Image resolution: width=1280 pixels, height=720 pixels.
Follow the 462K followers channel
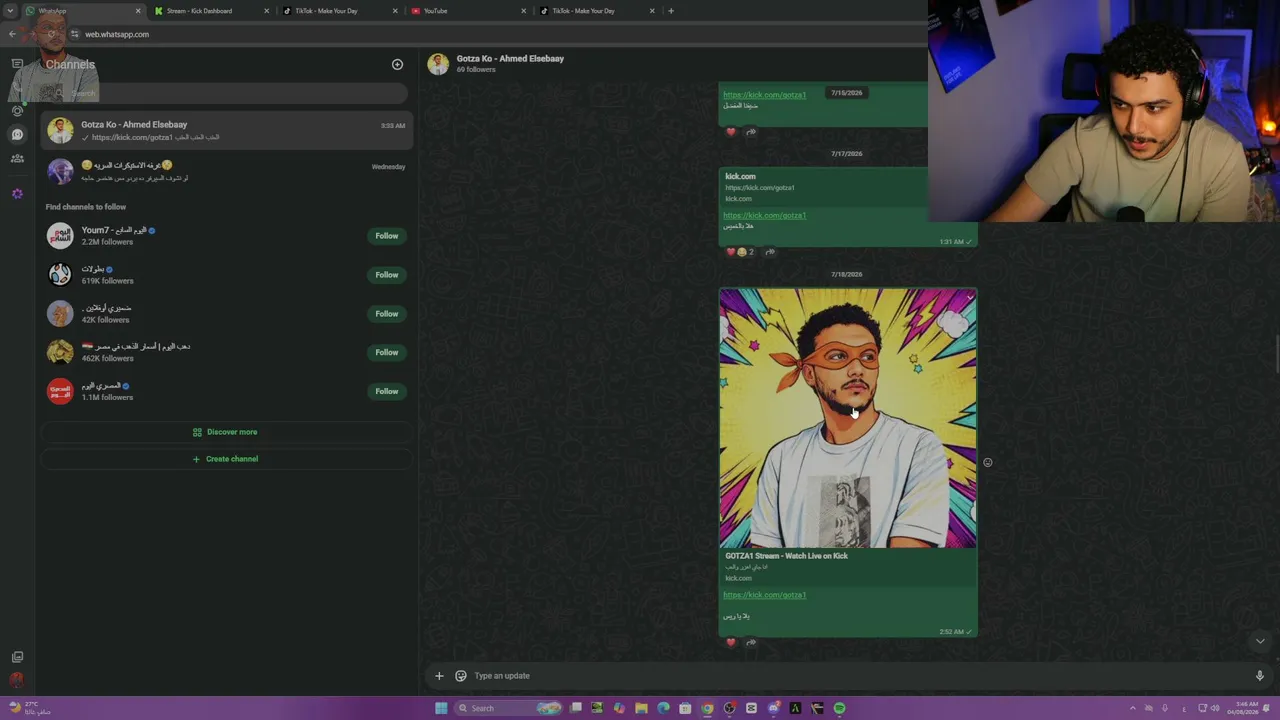coord(387,352)
